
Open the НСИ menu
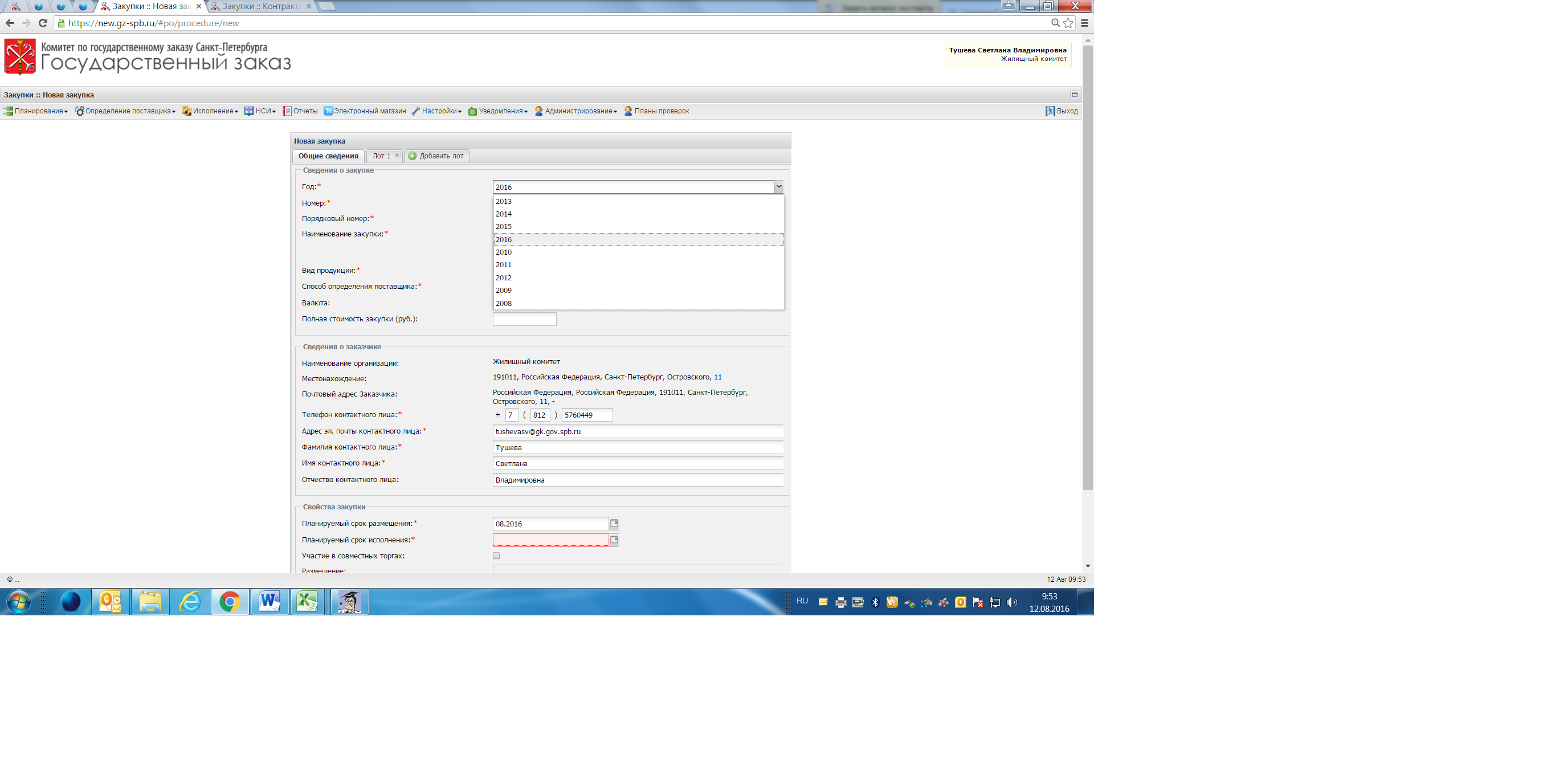(x=260, y=111)
